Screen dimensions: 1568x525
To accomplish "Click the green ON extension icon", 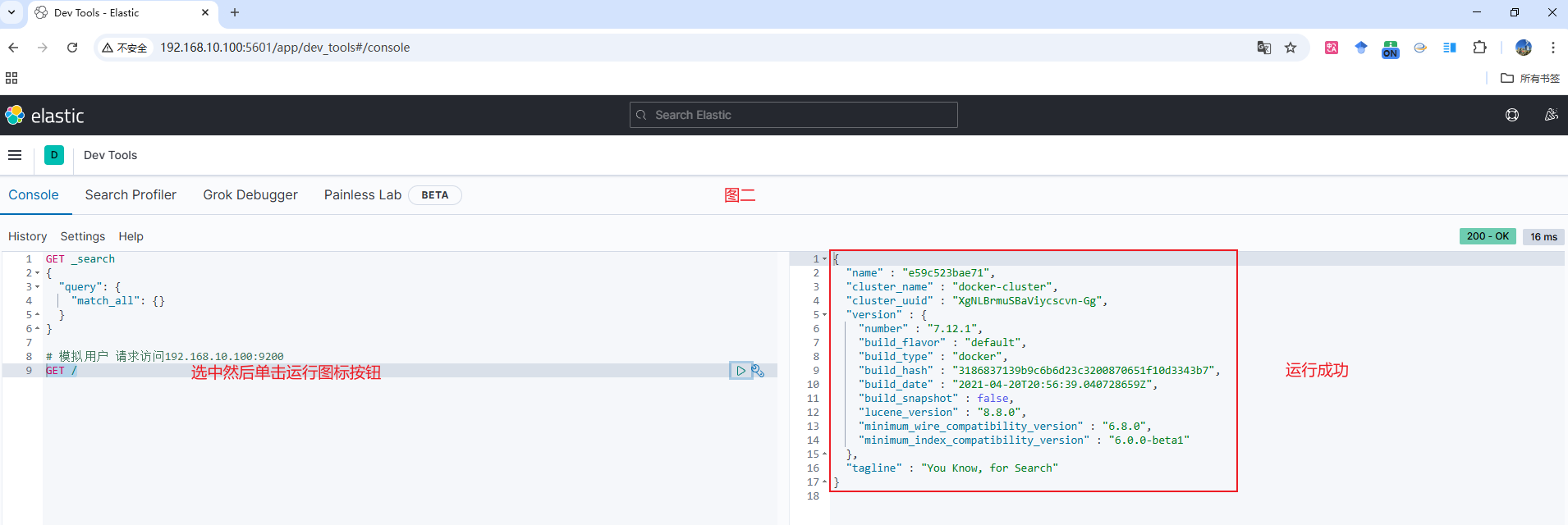I will pyautogui.click(x=1390, y=49).
